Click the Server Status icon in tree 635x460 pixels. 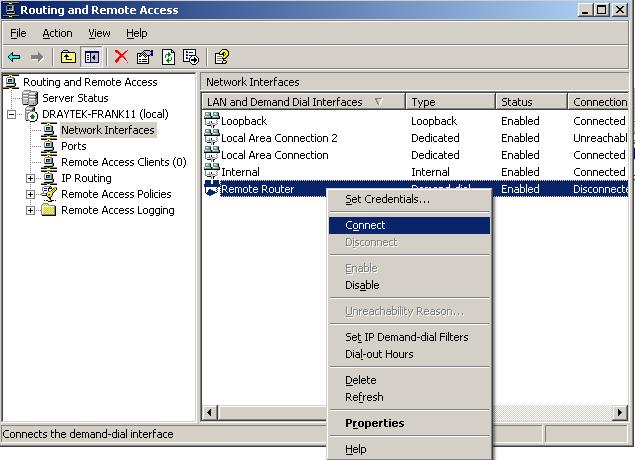pyautogui.click(x=30, y=98)
